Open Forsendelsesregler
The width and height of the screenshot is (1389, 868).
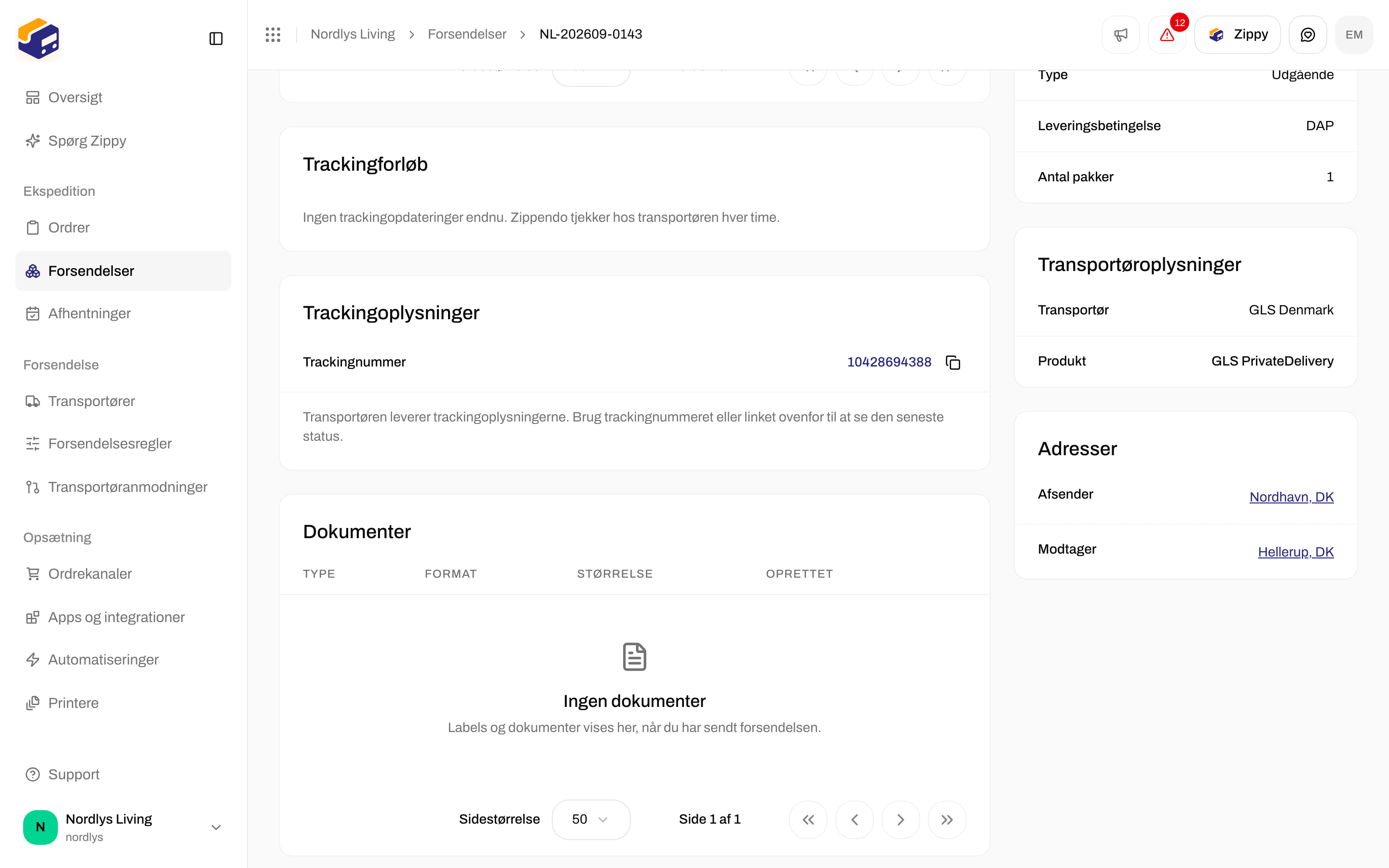pos(123,444)
